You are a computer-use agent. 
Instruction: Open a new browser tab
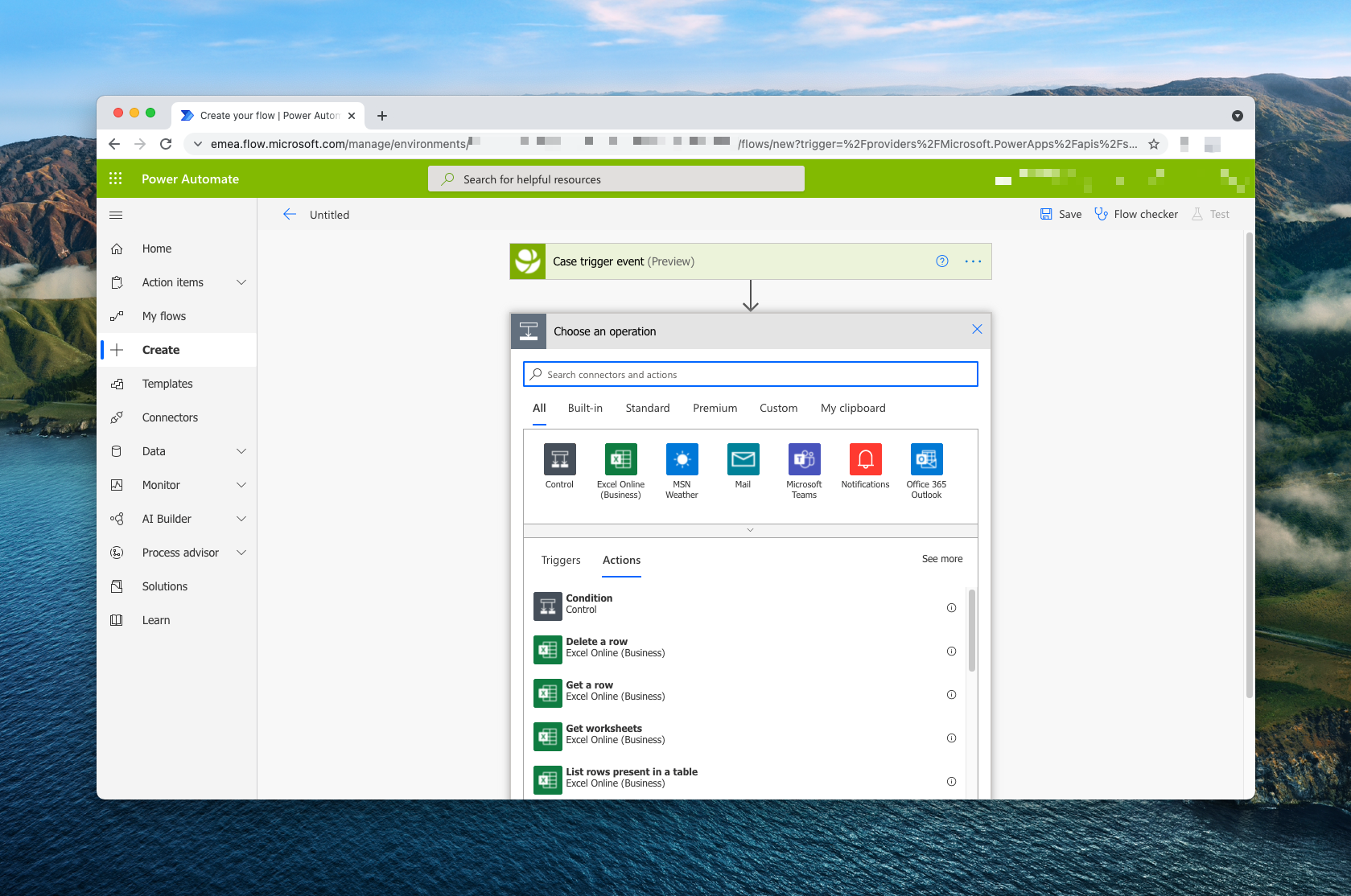click(382, 116)
